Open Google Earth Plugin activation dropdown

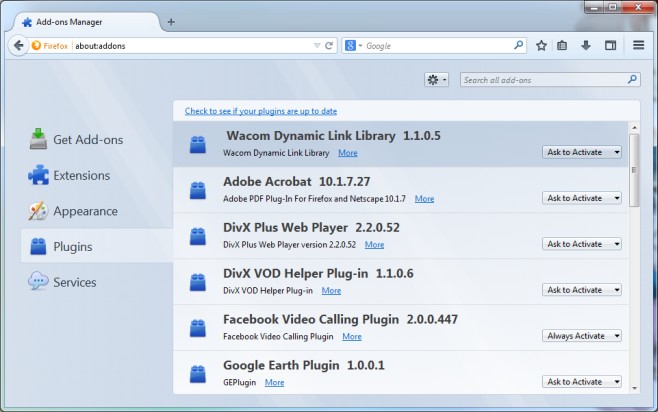(x=582, y=382)
